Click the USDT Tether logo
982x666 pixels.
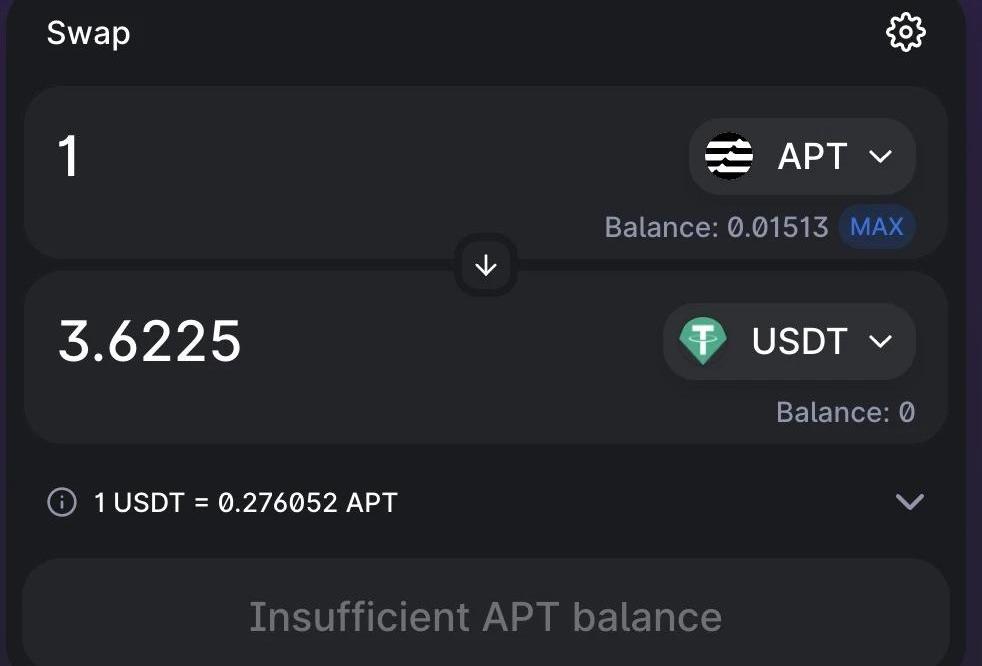[703, 341]
